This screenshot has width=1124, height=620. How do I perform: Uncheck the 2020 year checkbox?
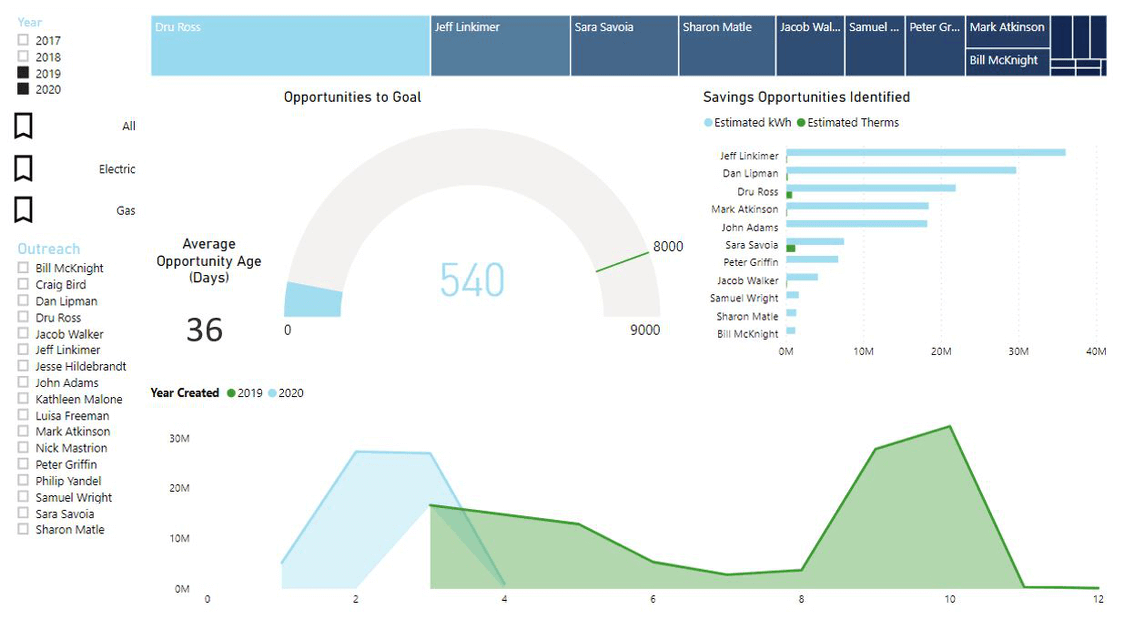point(21,89)
